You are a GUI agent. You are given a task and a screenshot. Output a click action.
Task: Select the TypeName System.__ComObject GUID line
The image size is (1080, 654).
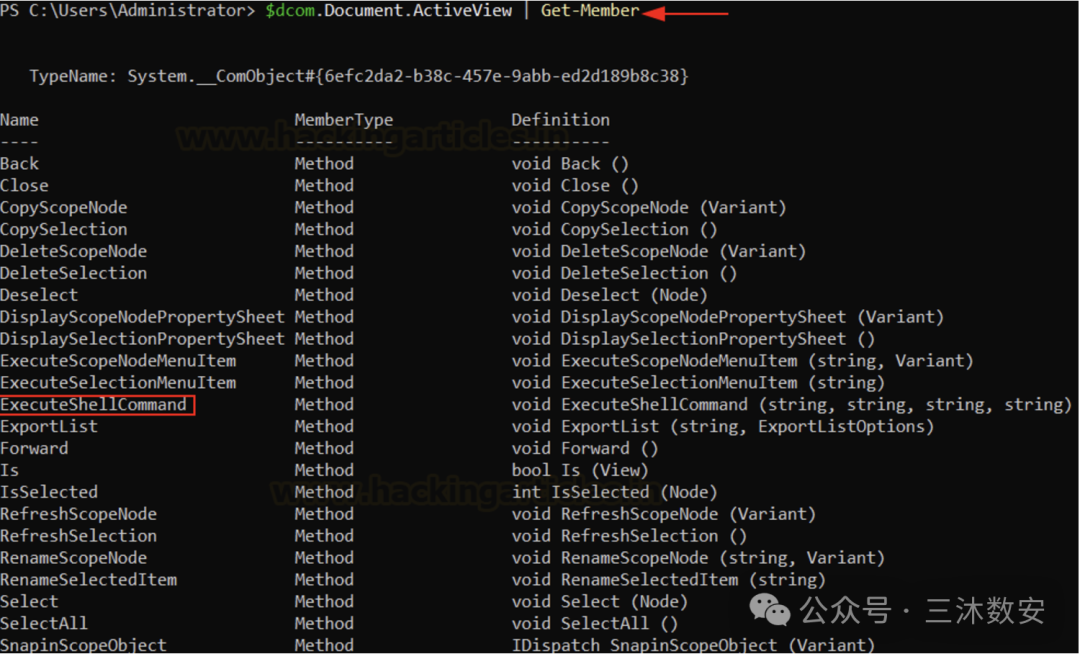(x=359, y=76)
